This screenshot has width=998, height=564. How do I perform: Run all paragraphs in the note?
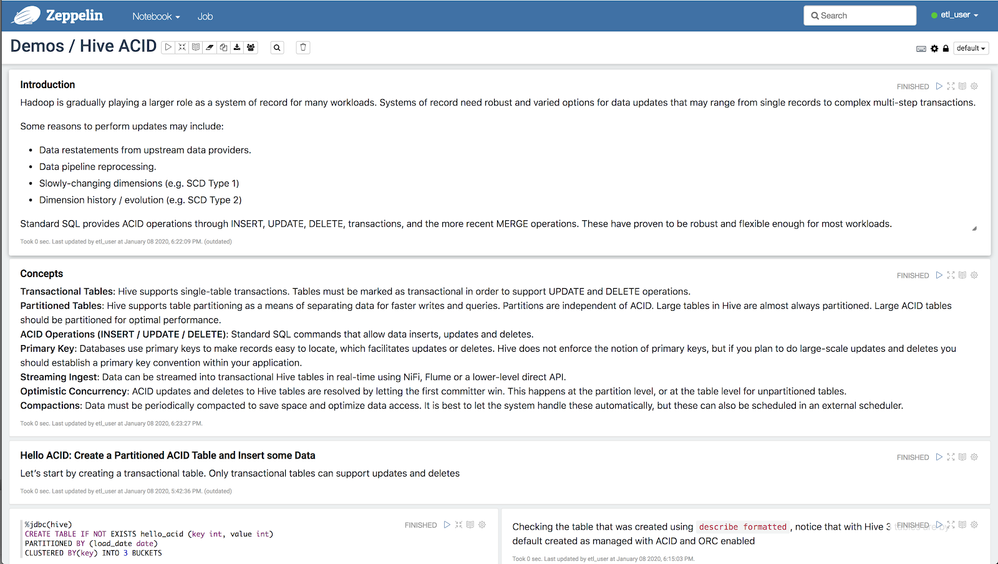[x=168, y=47]
